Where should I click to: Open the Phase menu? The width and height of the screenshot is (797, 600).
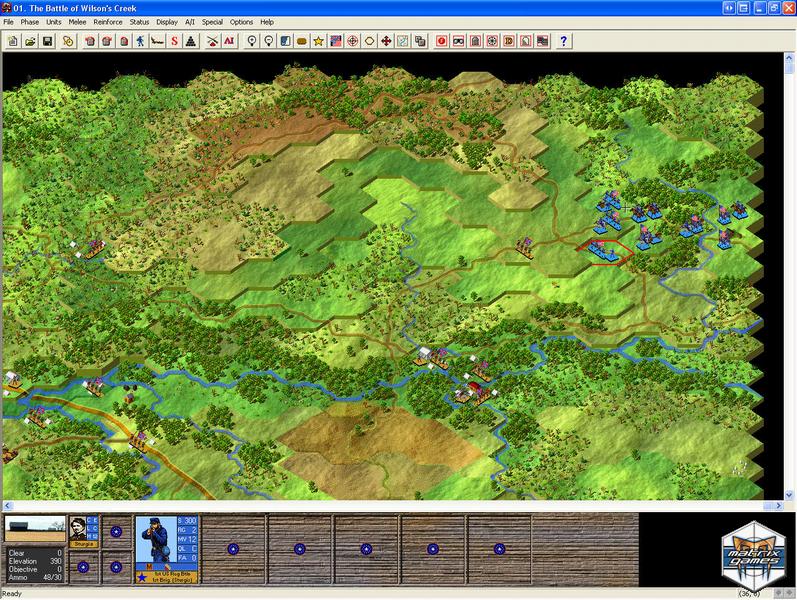(30, 21)
